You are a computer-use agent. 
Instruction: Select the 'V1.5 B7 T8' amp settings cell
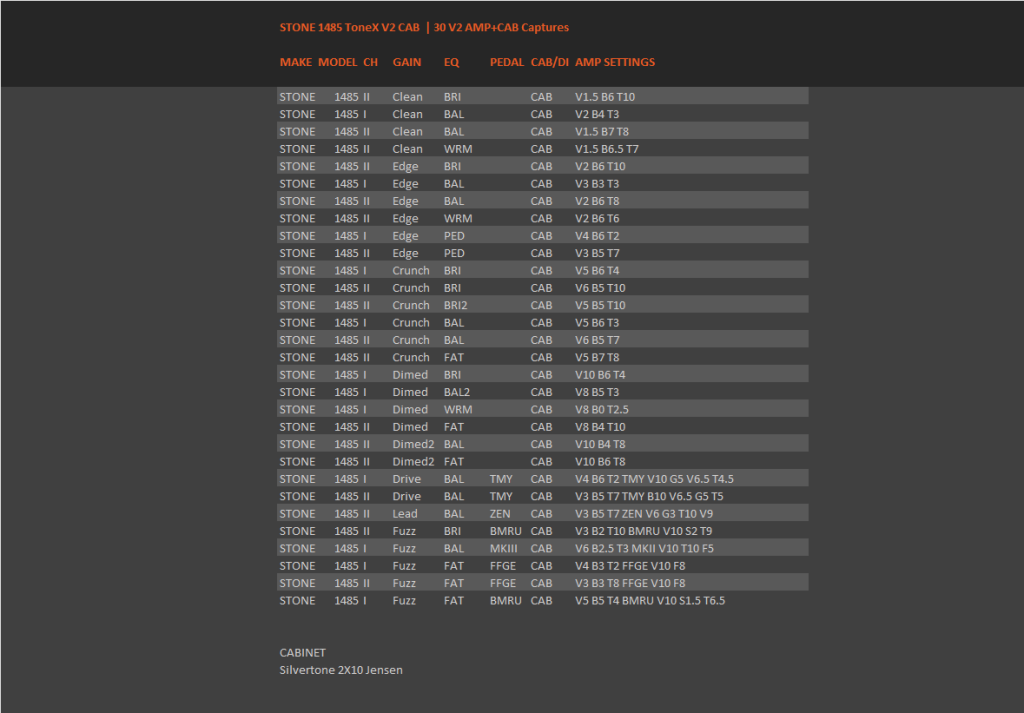click(x=601, y=131)
